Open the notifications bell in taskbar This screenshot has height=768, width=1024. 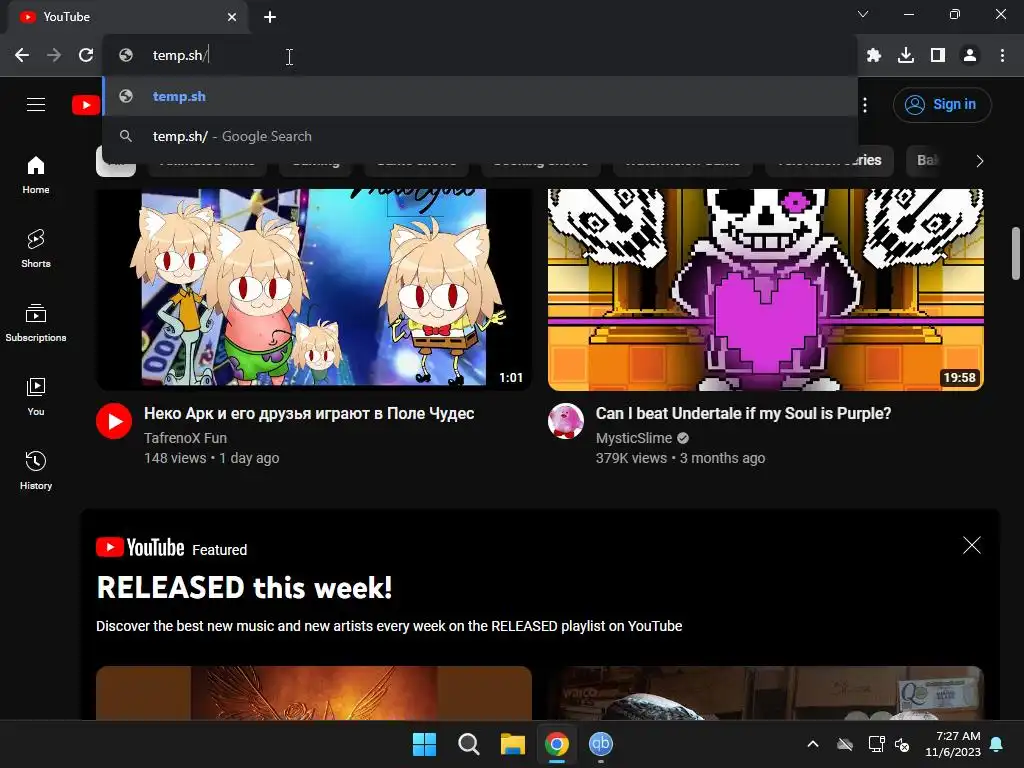pos(997,744)
